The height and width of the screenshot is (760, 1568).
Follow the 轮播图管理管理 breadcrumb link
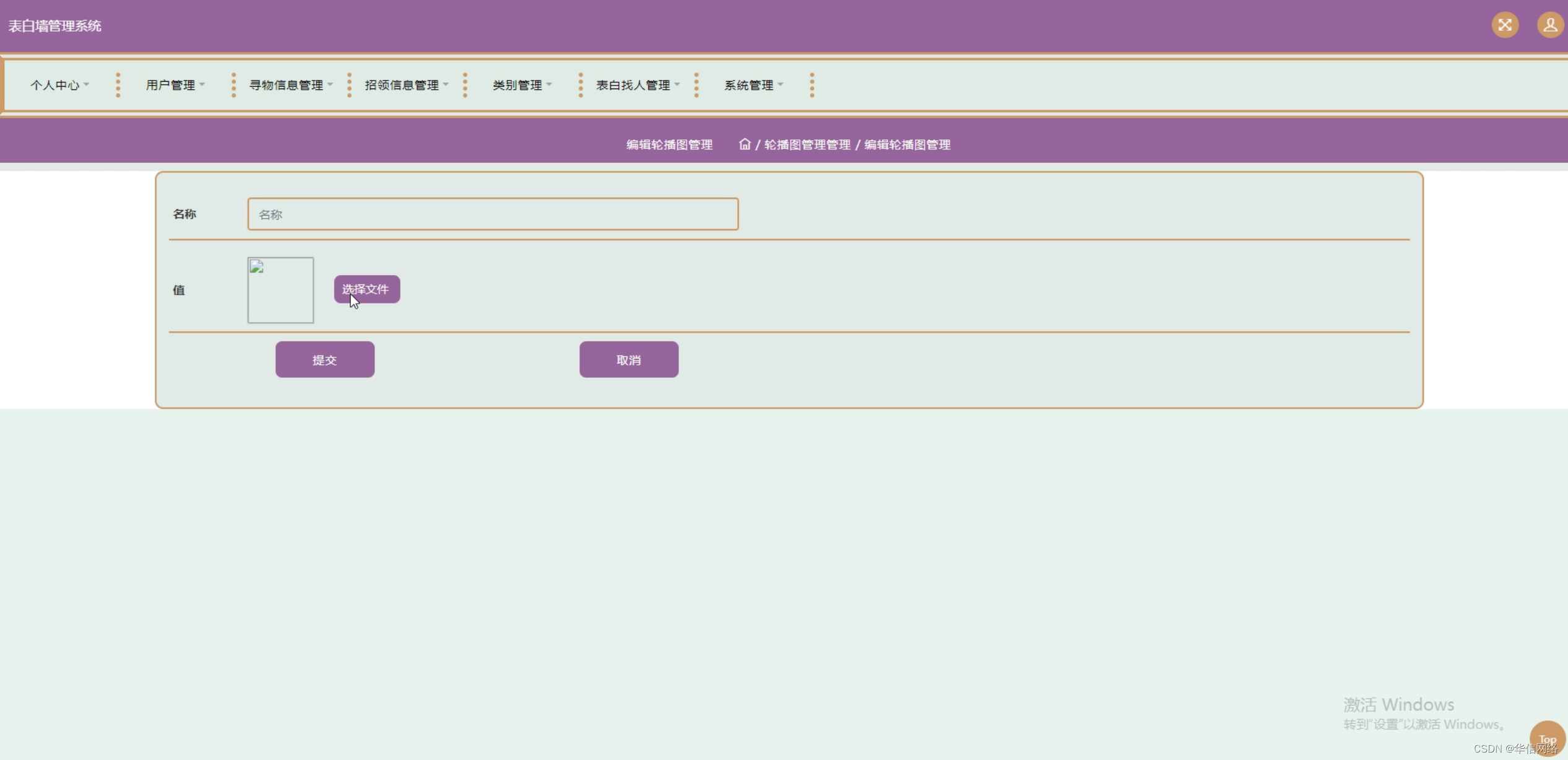(807, 144)
